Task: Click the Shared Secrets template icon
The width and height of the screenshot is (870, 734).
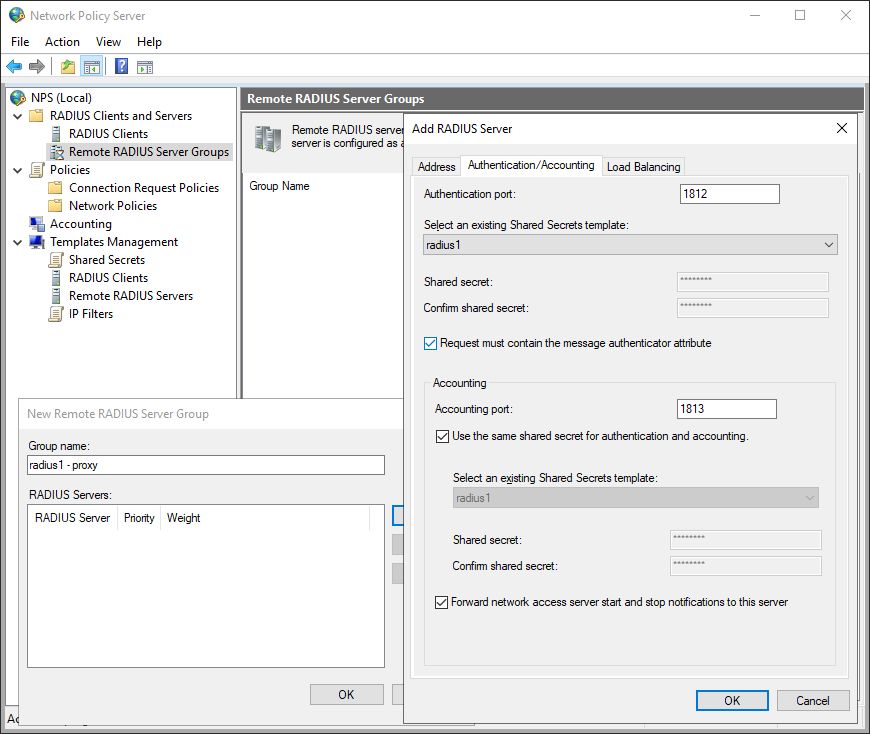Action: click(55, 260)
